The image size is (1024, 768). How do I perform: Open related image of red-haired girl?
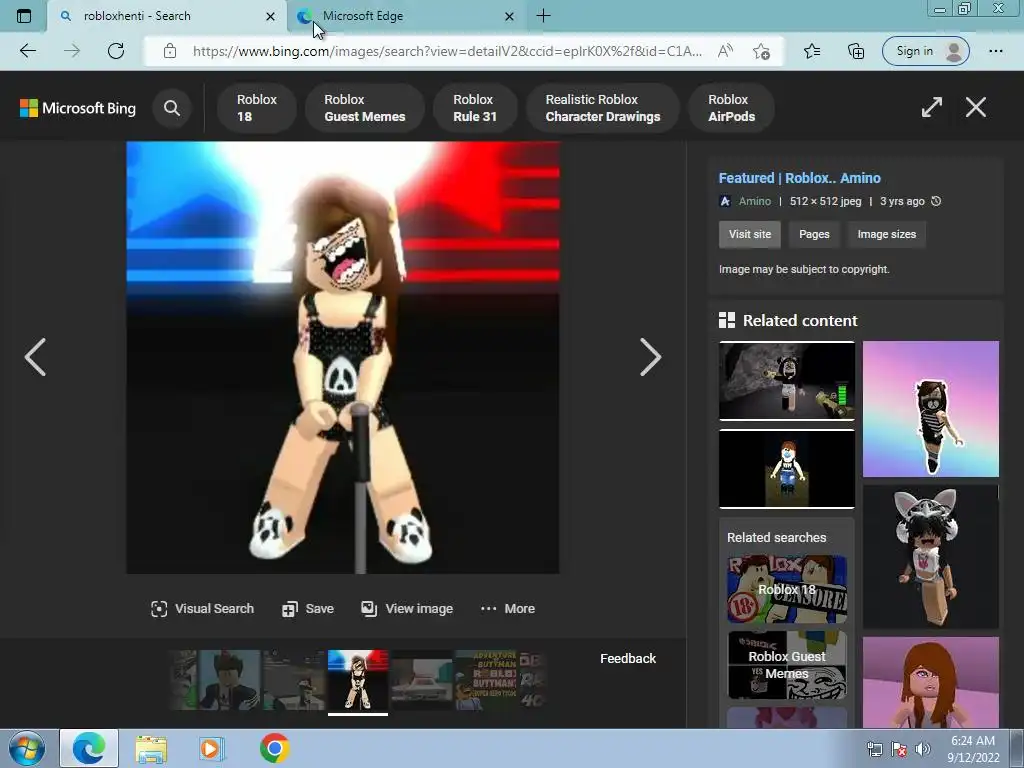931,682
